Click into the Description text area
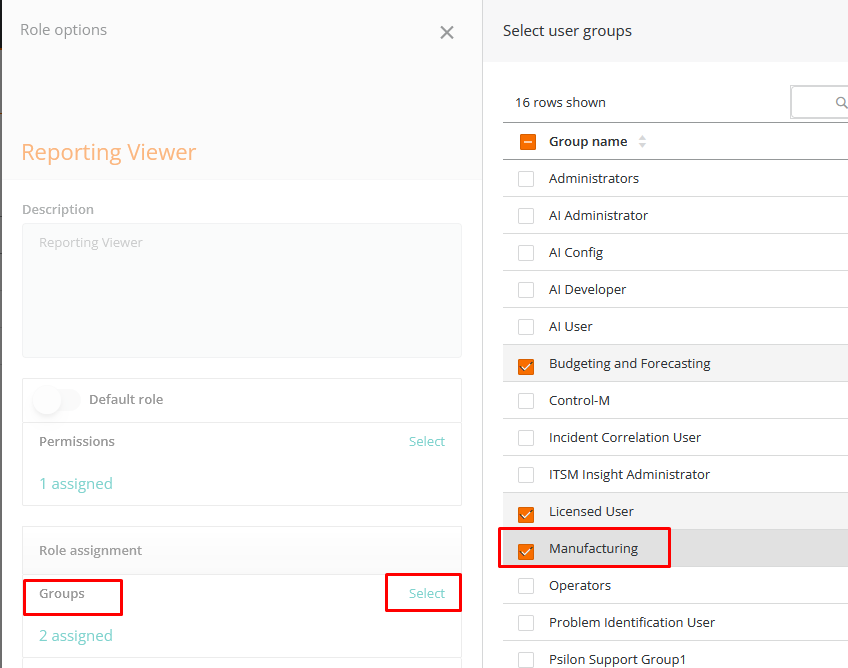This screenshot has width=848, height=668. (241, 290)
